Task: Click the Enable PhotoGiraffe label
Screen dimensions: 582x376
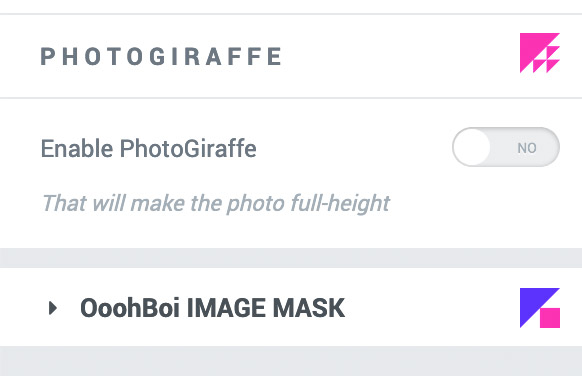Action: pos(148,149)
